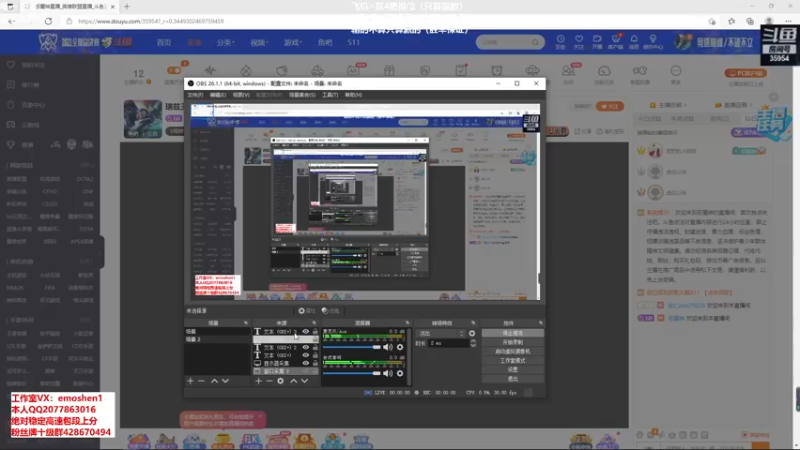Open transition properties gear beside 淡出
Screen dimensions: 800x450
tap(472, 334)
